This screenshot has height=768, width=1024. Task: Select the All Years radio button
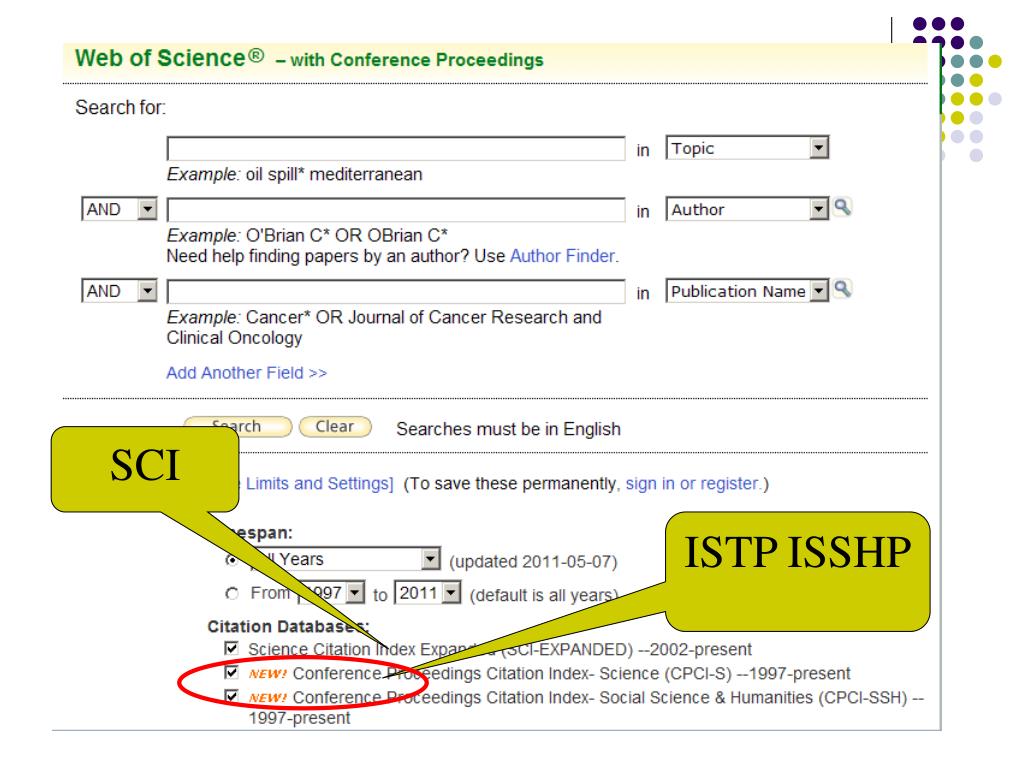tap(231, 560)
